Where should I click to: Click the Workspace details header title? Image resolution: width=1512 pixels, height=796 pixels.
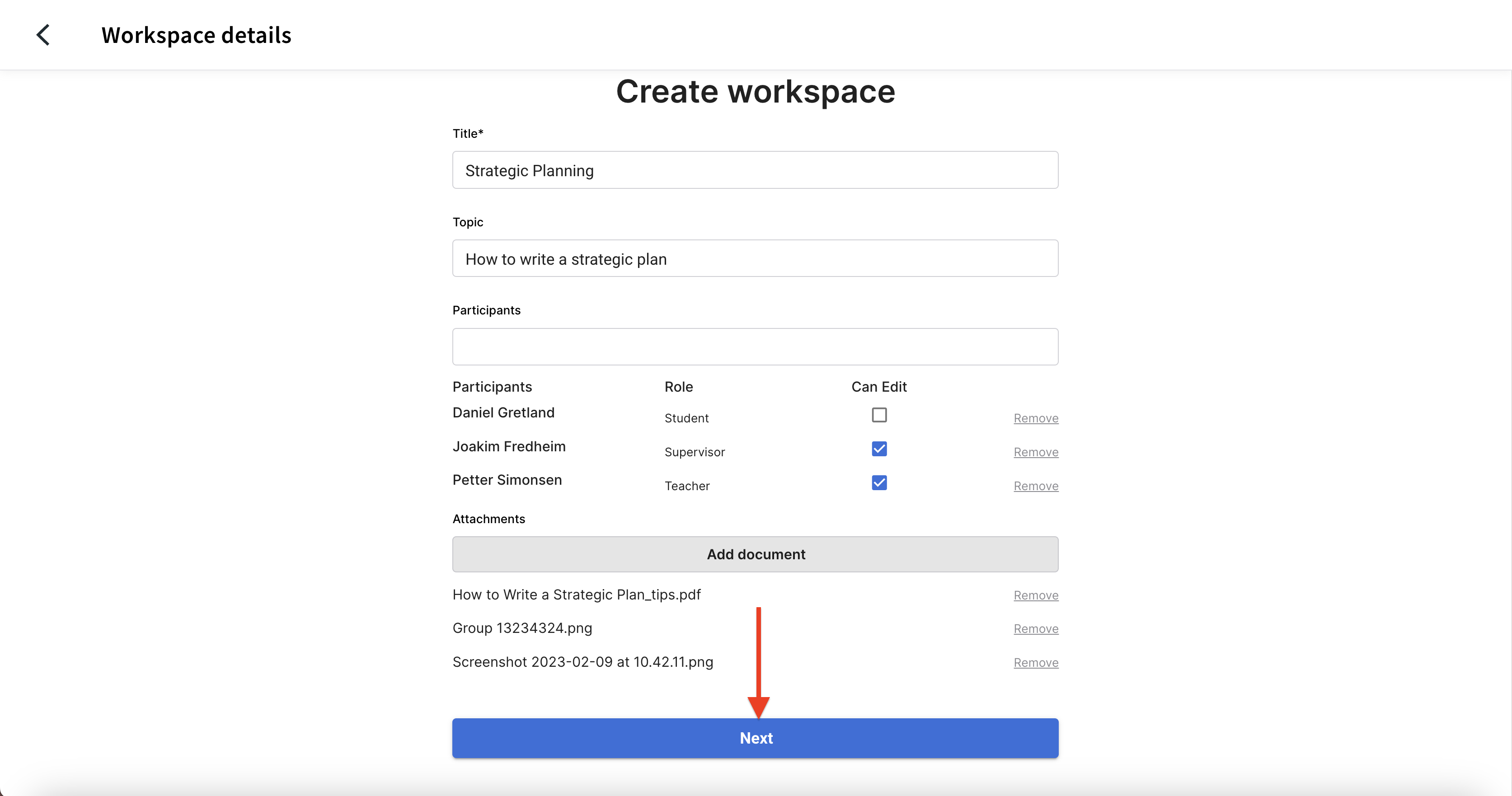[x=196, y=35]
